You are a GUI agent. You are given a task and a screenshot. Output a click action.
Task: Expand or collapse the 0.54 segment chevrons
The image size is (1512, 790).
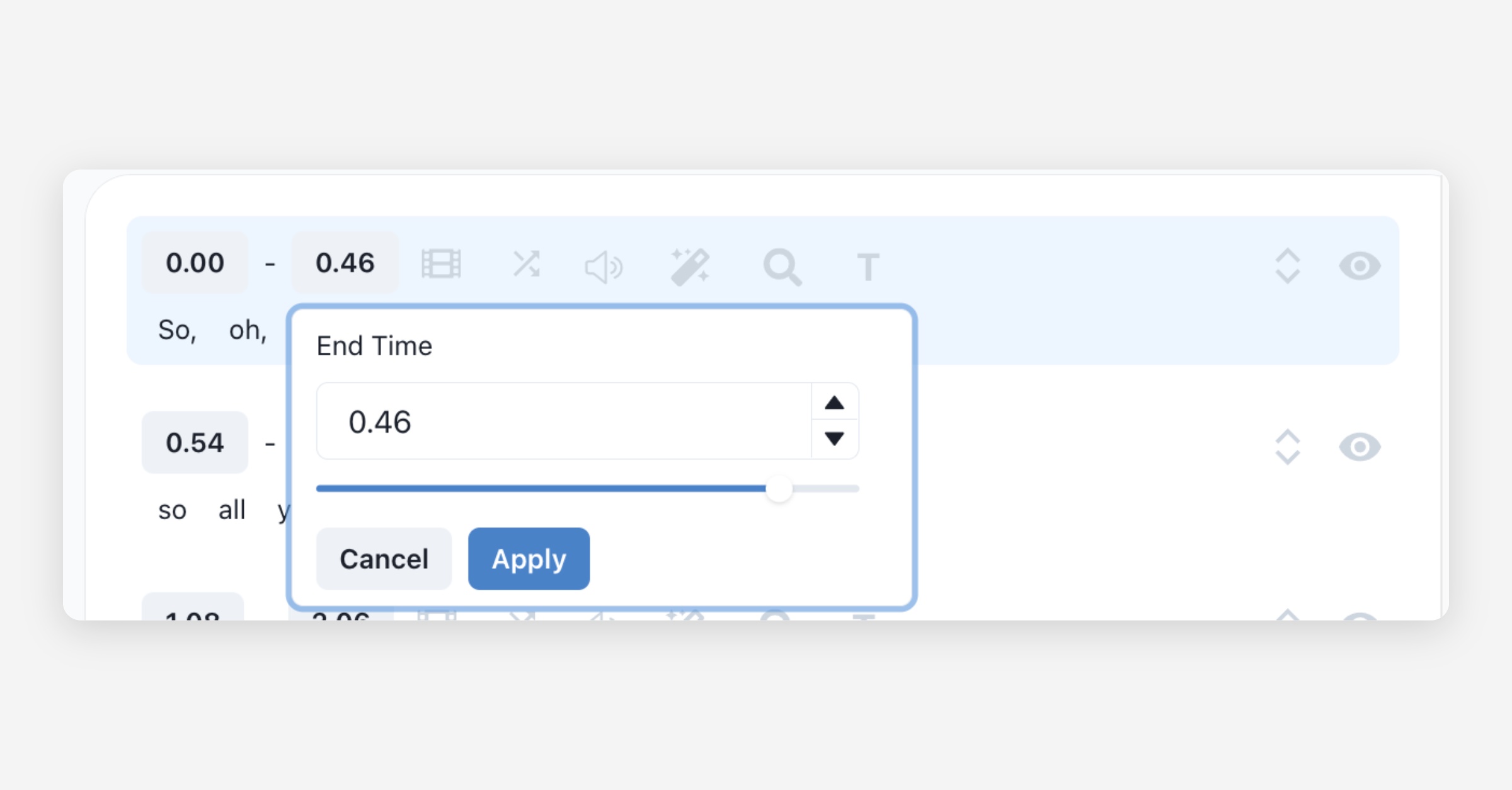tap(1287, 447)
